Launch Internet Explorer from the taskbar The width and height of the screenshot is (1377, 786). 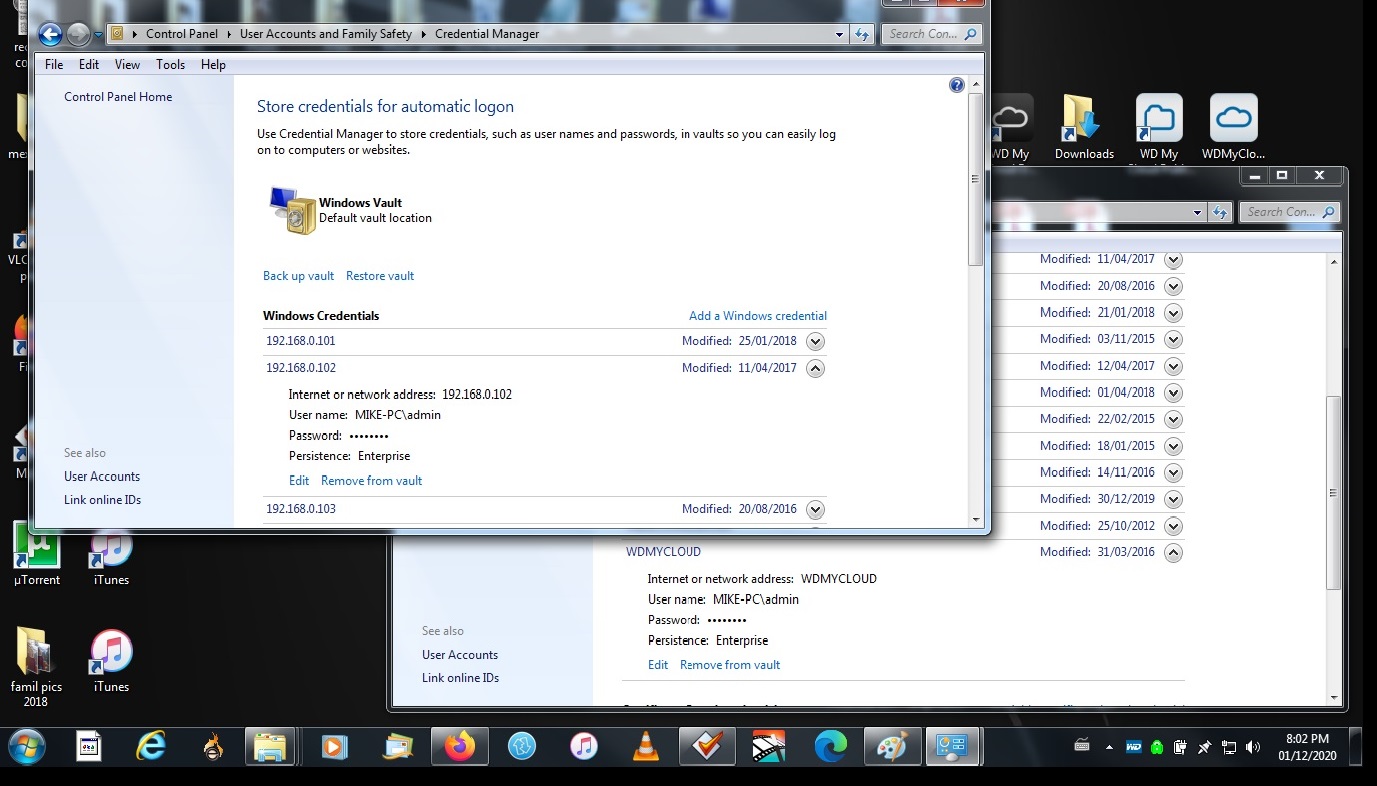click(x=151, y=746)
